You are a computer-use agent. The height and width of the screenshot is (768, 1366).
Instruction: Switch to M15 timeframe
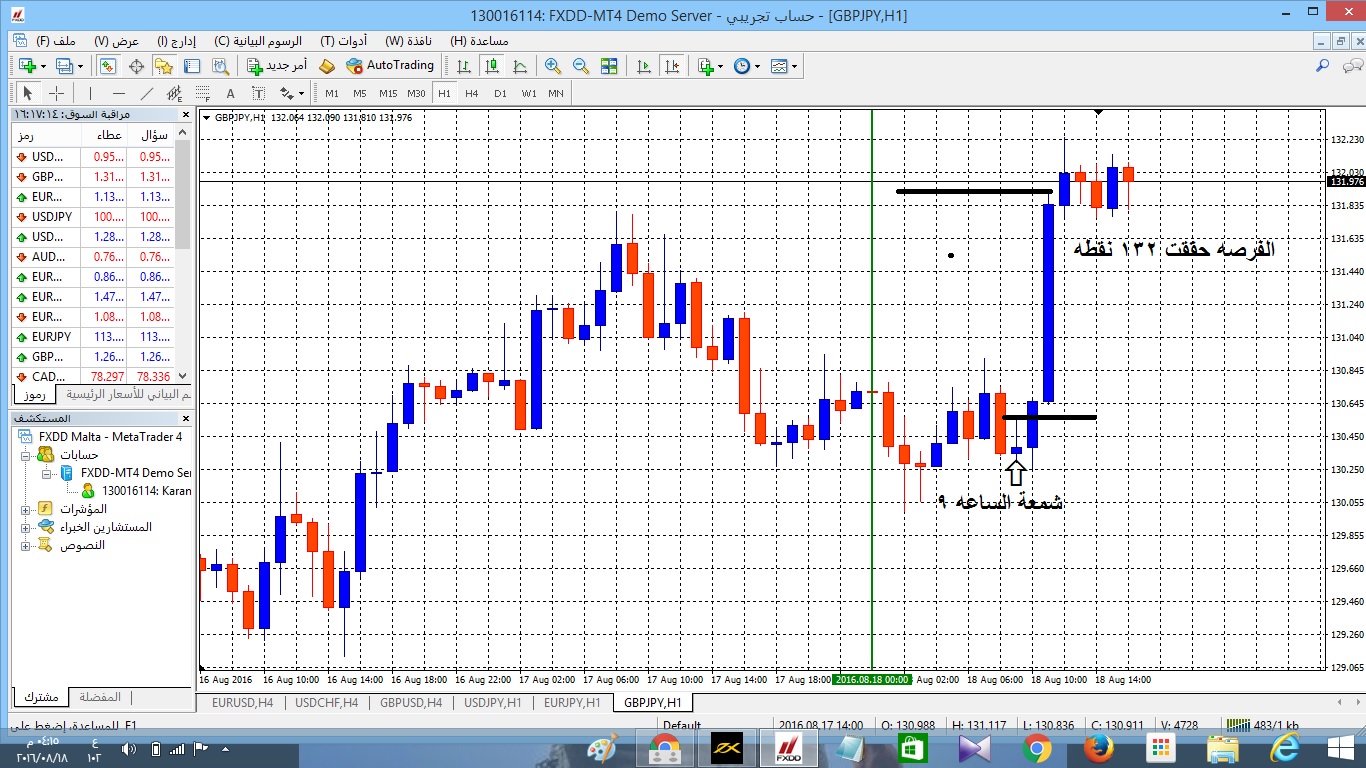(388, 93)
